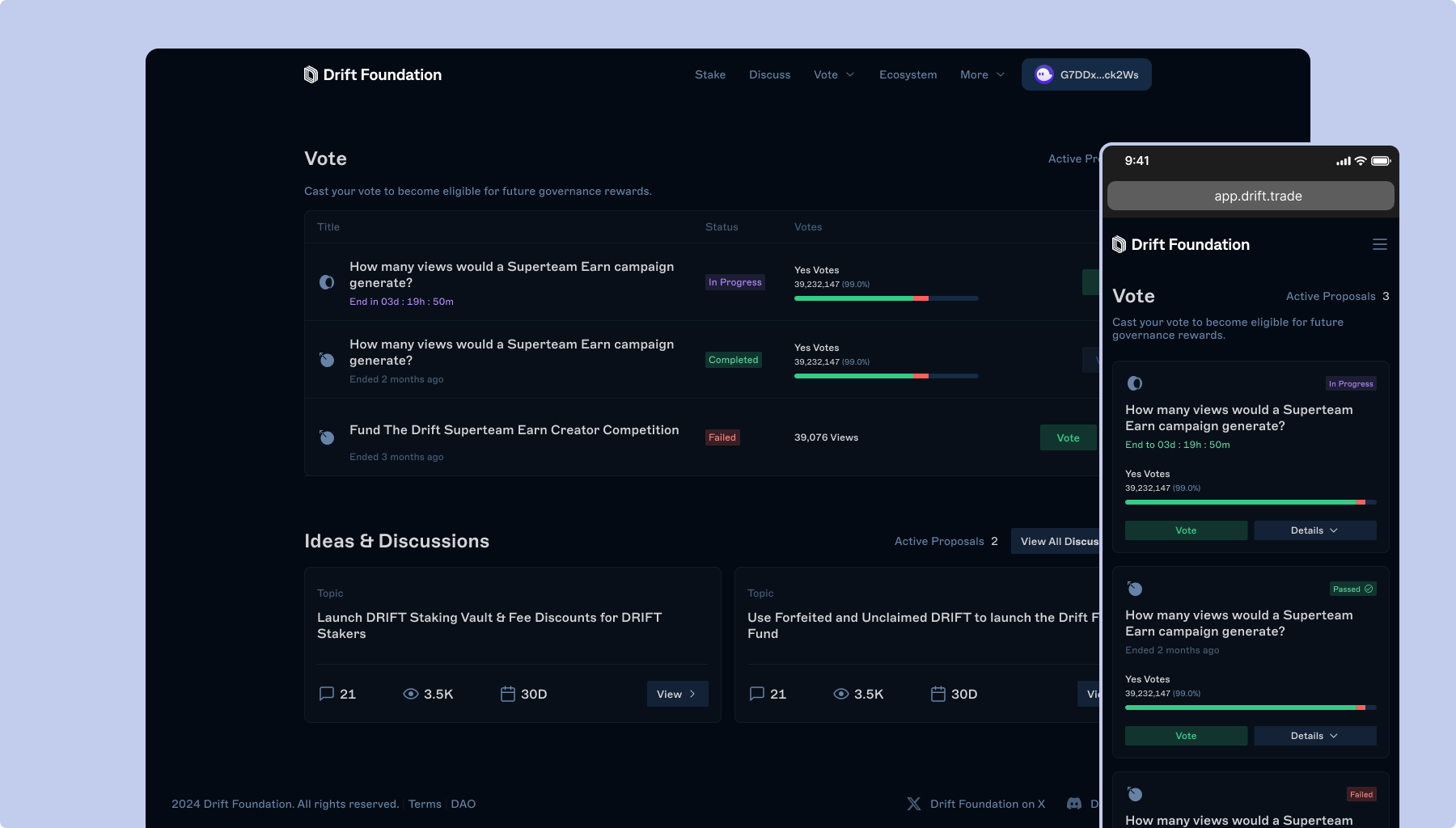Click the half-moon icon of the desktop In Progress row

pyautogui.click(x=327, y=282)
